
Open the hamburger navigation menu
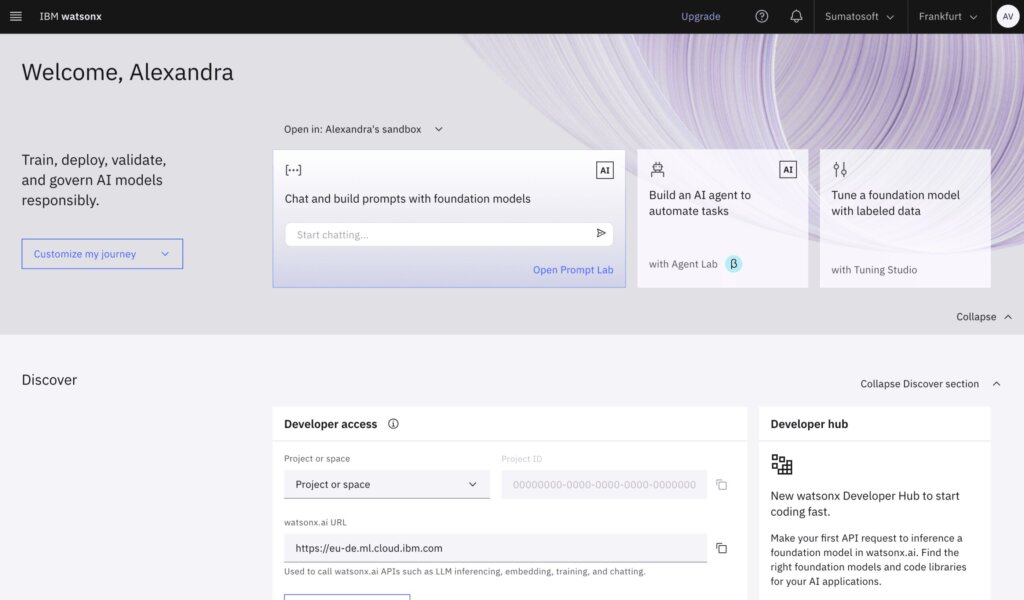16,16
